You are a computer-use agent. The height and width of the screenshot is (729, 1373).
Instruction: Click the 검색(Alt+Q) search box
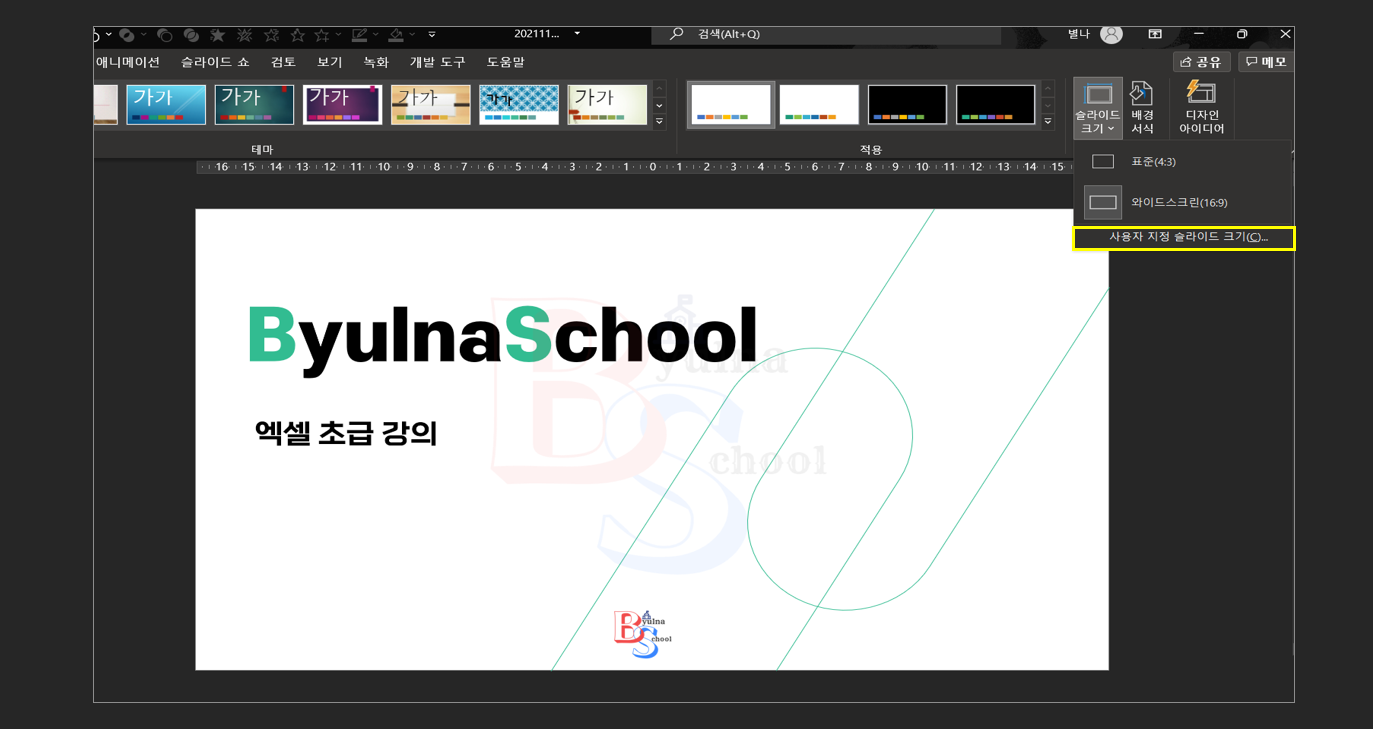coord(826,35)
